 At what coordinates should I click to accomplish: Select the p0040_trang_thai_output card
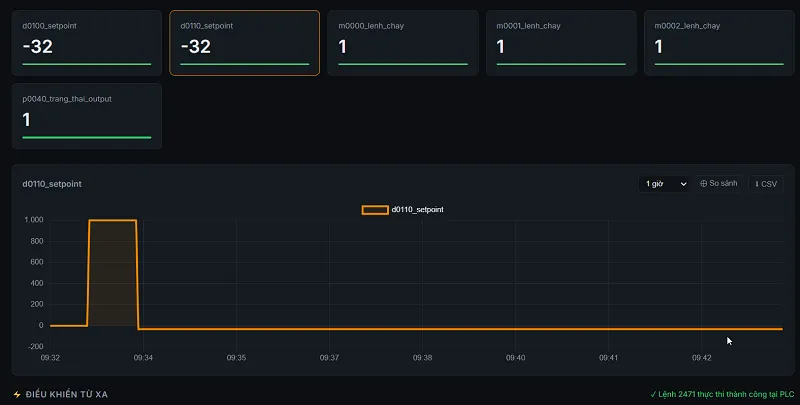click(x=87, y=116)
